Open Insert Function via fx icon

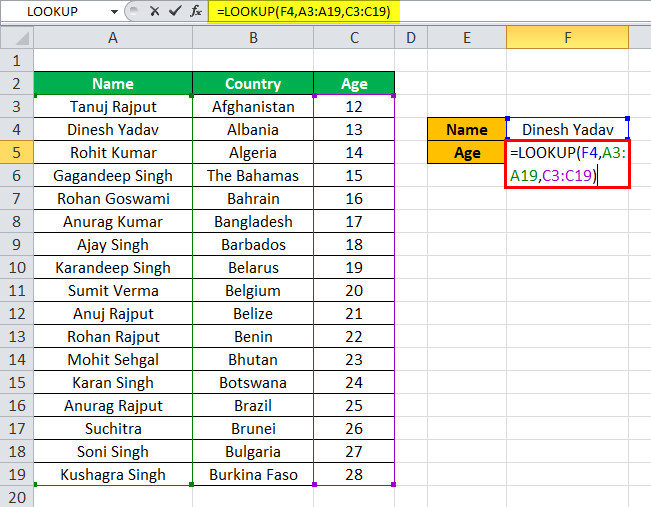coord(196,11)
